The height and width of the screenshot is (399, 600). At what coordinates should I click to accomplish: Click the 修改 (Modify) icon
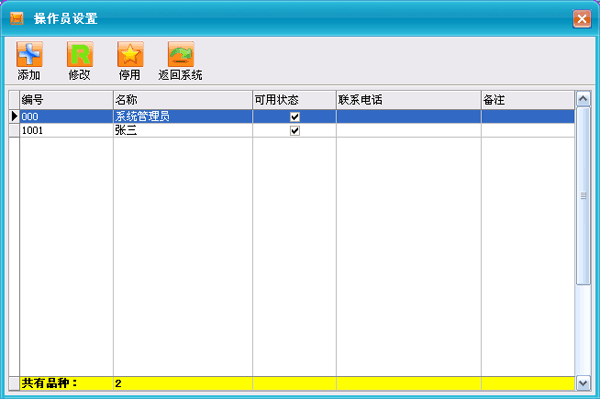click(x=80, y=54)
